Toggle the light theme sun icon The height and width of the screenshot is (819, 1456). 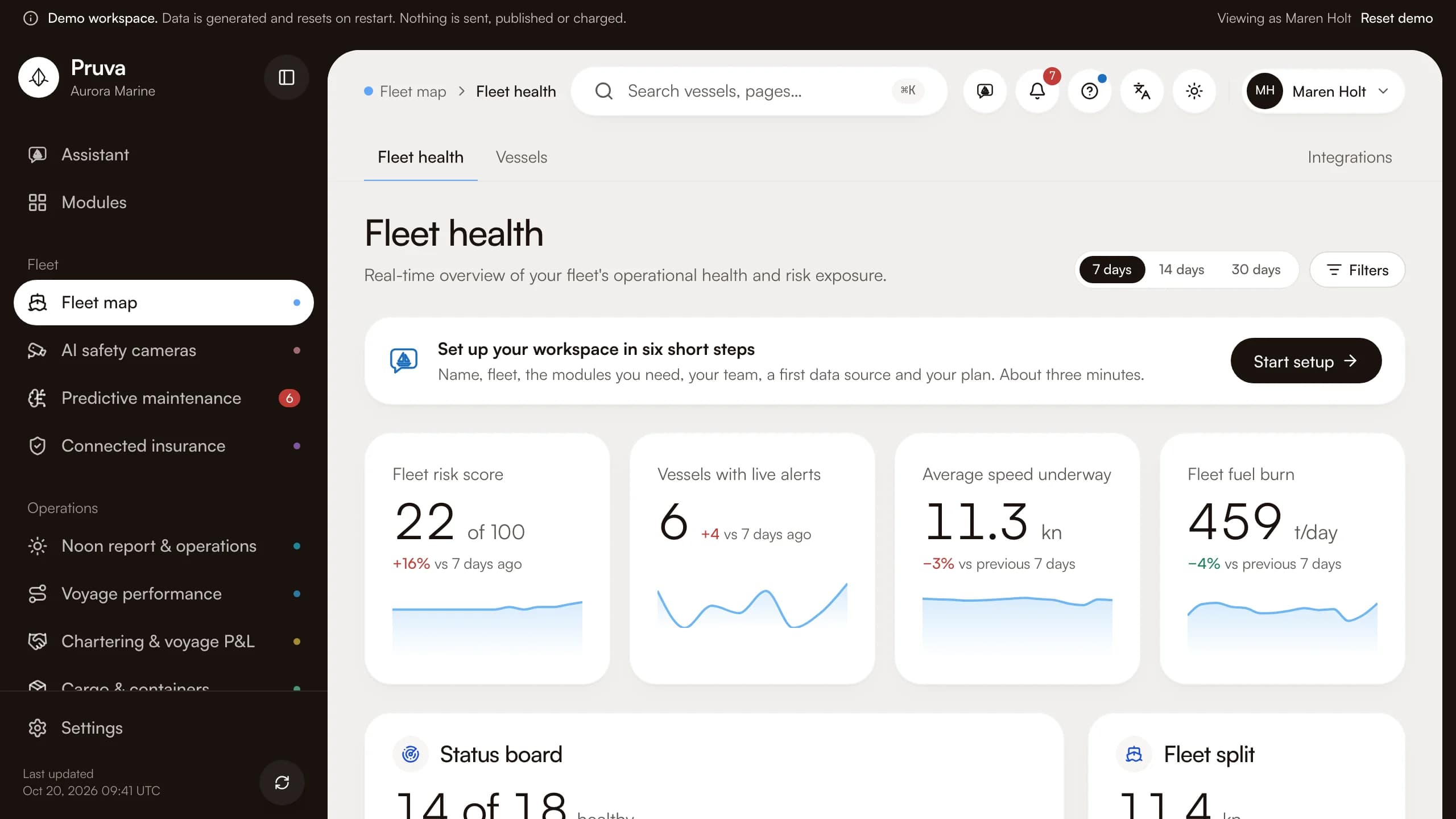1194,91
